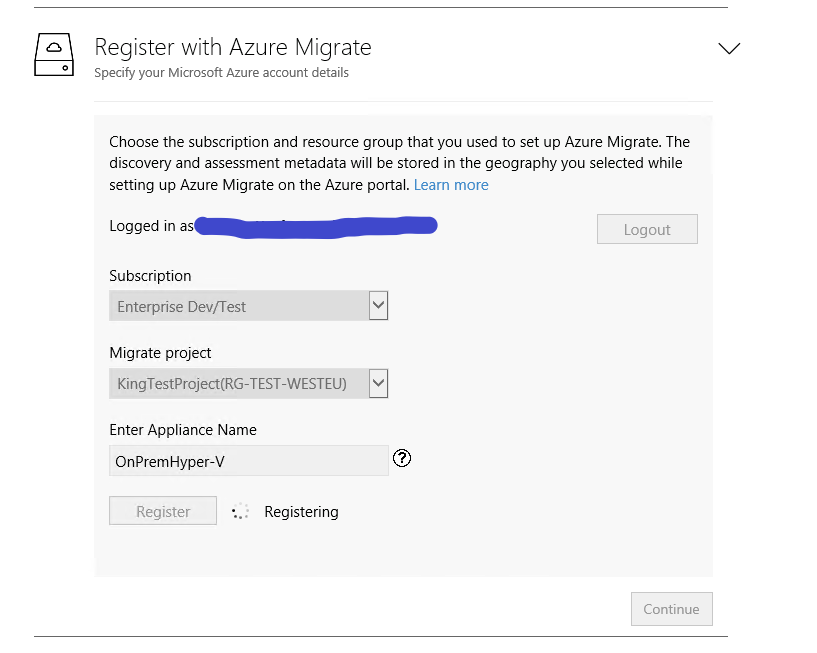Click the Register with Azure Migrate heading

click(233, 47)
